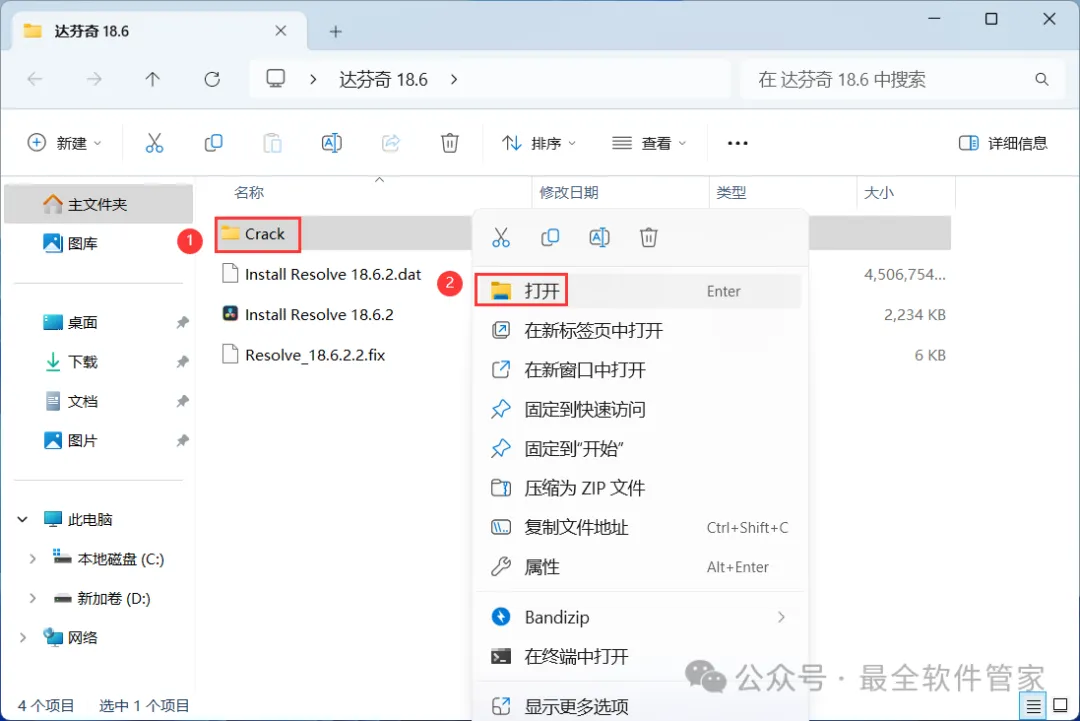Open the 排序 sort dropdown
The image size is (1080, 721).
tap(539, 143)
